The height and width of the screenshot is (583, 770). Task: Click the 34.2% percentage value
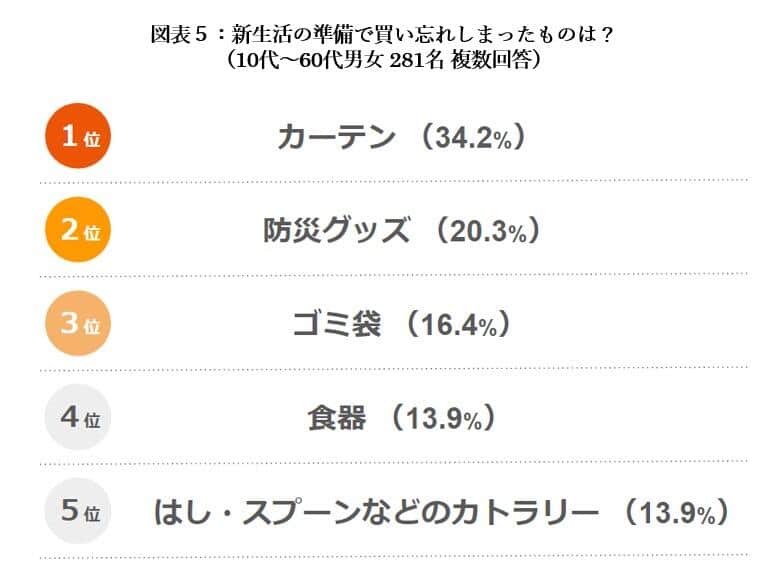point(472,138)
